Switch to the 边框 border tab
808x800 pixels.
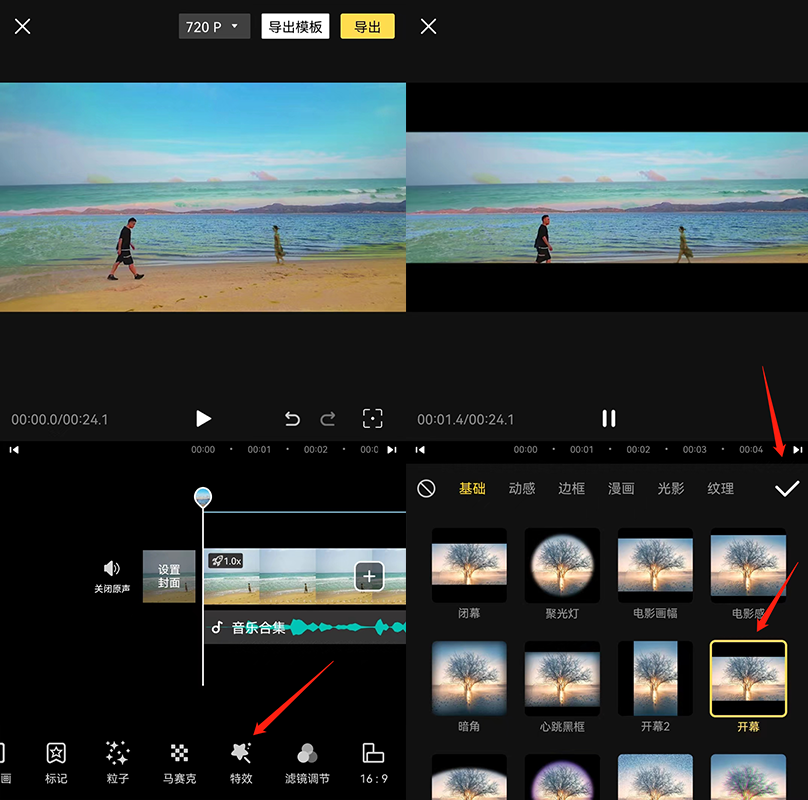pyautogui.click(x=571, y=488)
